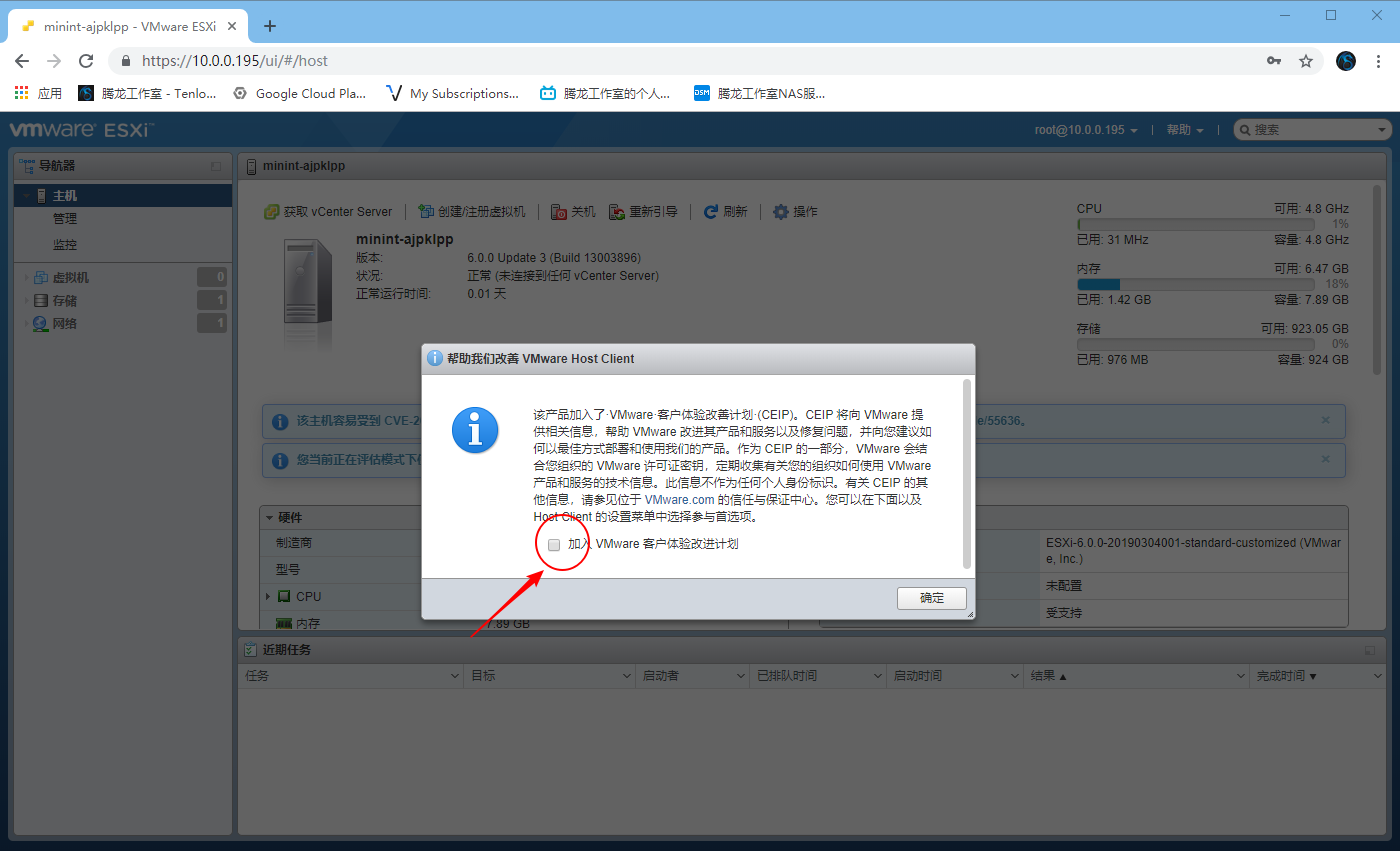Image resolution: width=1400 pixels, height=851 pixels.
Task: Open a new browser tab
Action: point(269,26)
